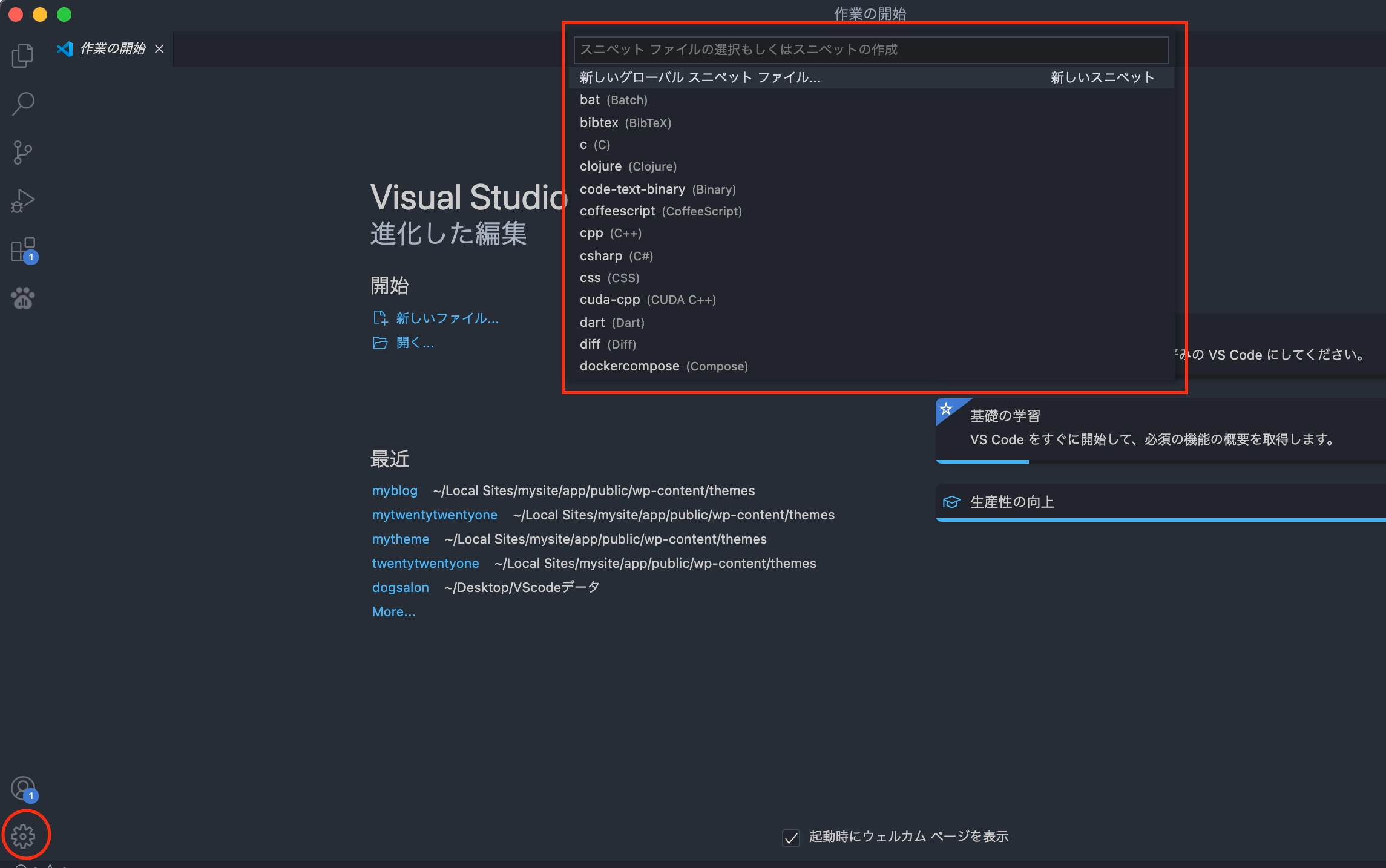Open recent folder myblog

pyautogui.click(x=395, y=490)
